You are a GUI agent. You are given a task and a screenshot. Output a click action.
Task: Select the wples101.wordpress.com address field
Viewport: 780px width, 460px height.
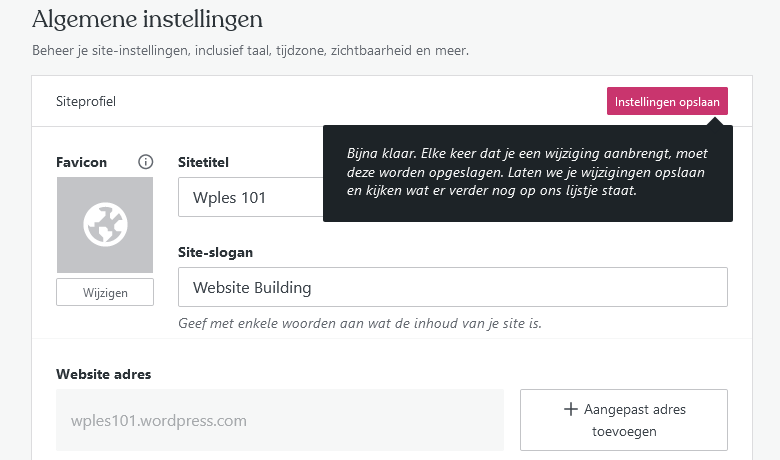point(280,420)
